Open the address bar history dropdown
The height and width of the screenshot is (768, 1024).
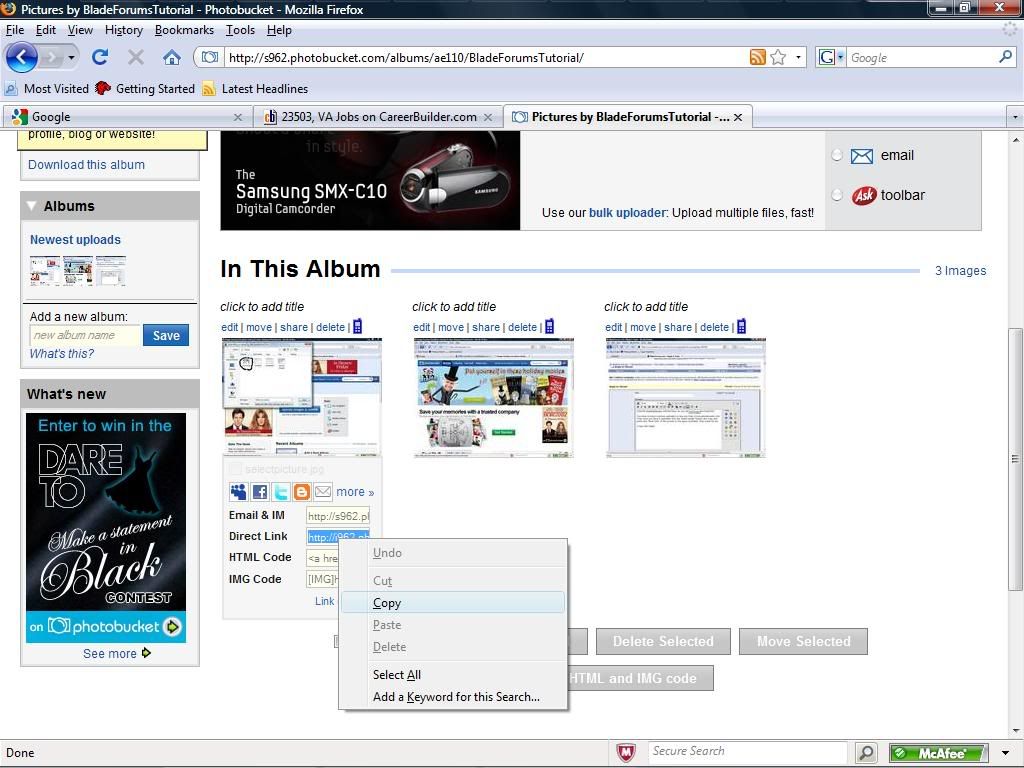pos(798,57)
